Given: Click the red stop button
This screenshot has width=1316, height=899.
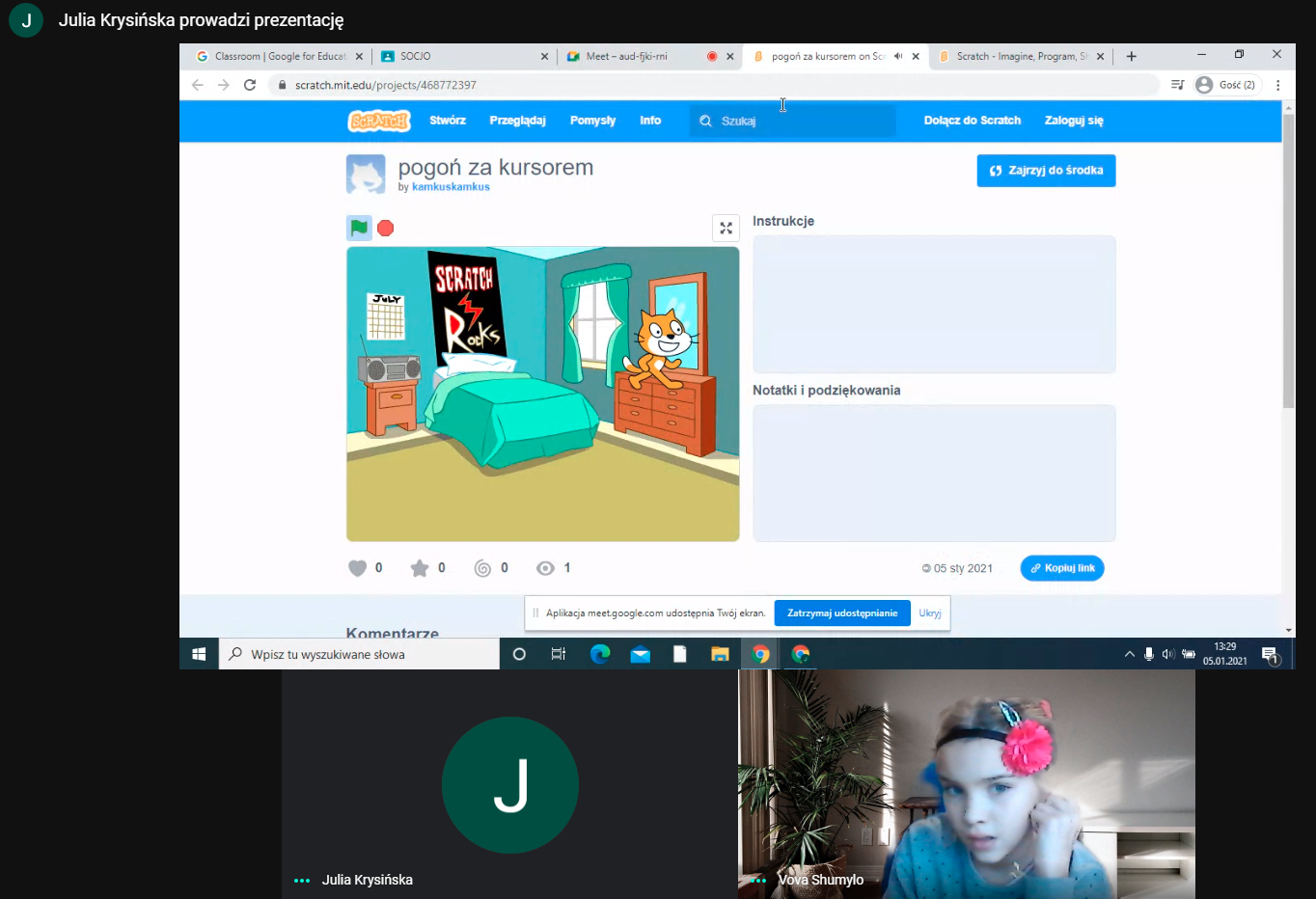Looking at the screenshot, I should tap(386, 228).
